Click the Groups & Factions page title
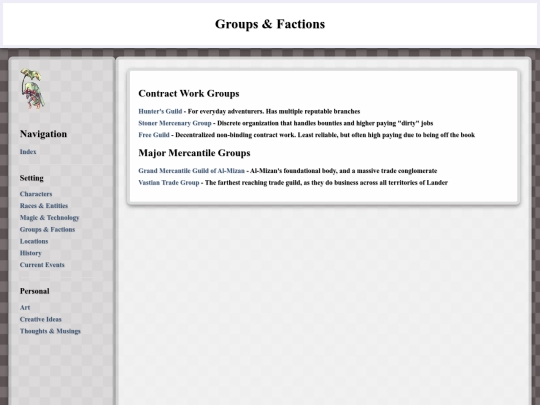This screenshot has height=405, width=540. (x=270, y=24)
